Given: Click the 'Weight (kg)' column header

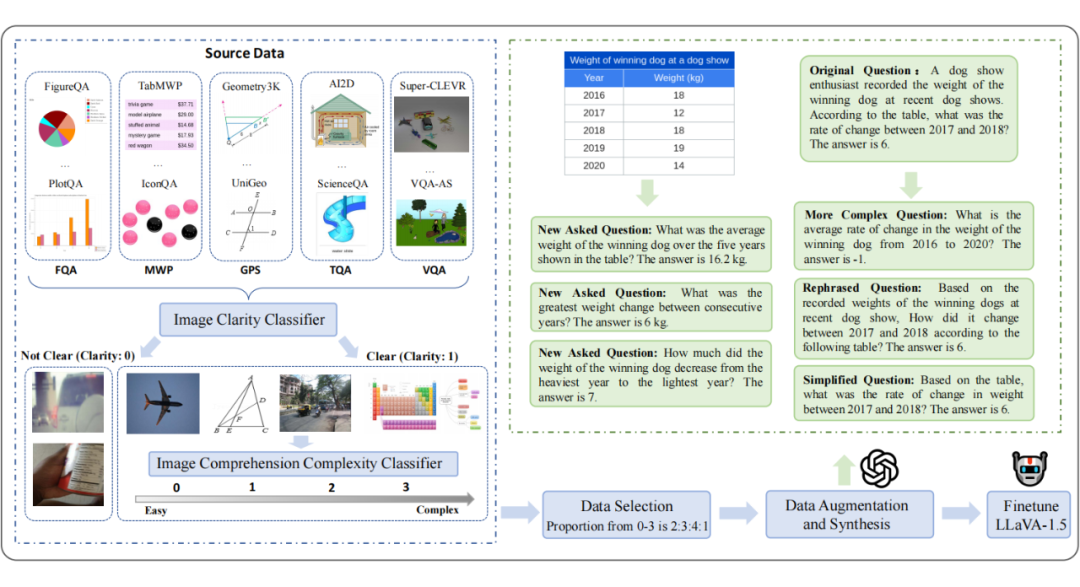Looking at the screenshot, I should [x=678, y=78].
